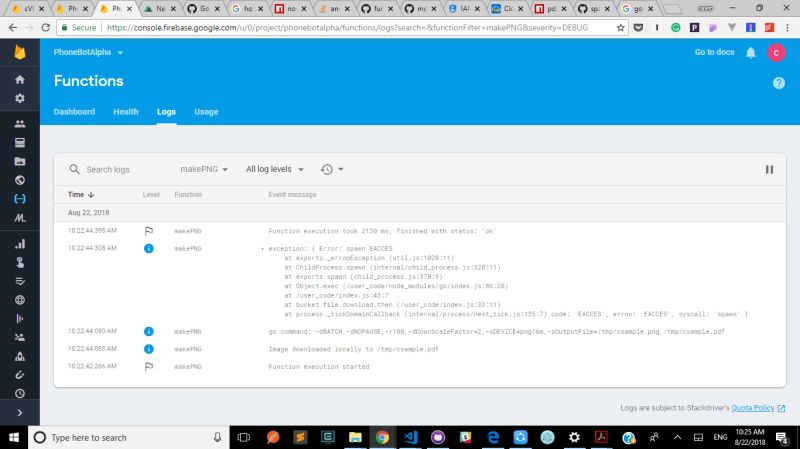Viewport: 800px width, 449px height.
Task: Open the checklist lines icon in sidebar
Action: (x=20, y=281)
